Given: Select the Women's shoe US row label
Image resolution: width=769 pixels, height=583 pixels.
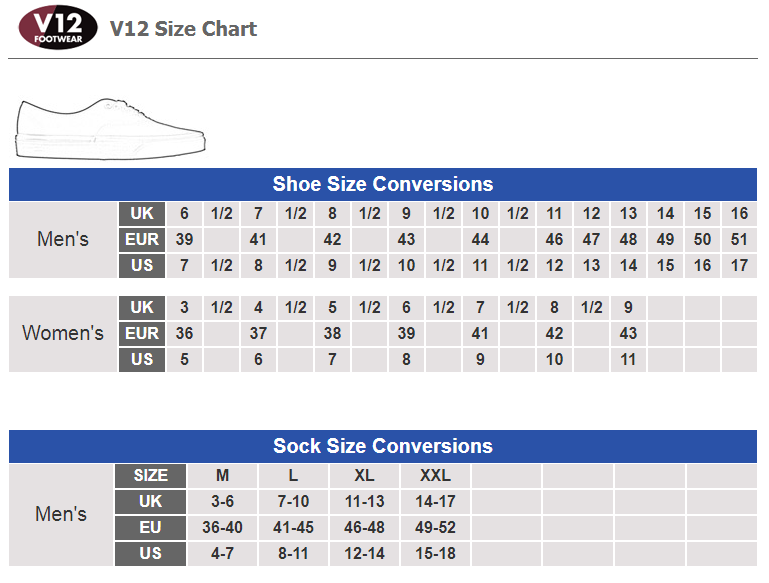Looking at the screenshot, I should click(x=142, y=359).
